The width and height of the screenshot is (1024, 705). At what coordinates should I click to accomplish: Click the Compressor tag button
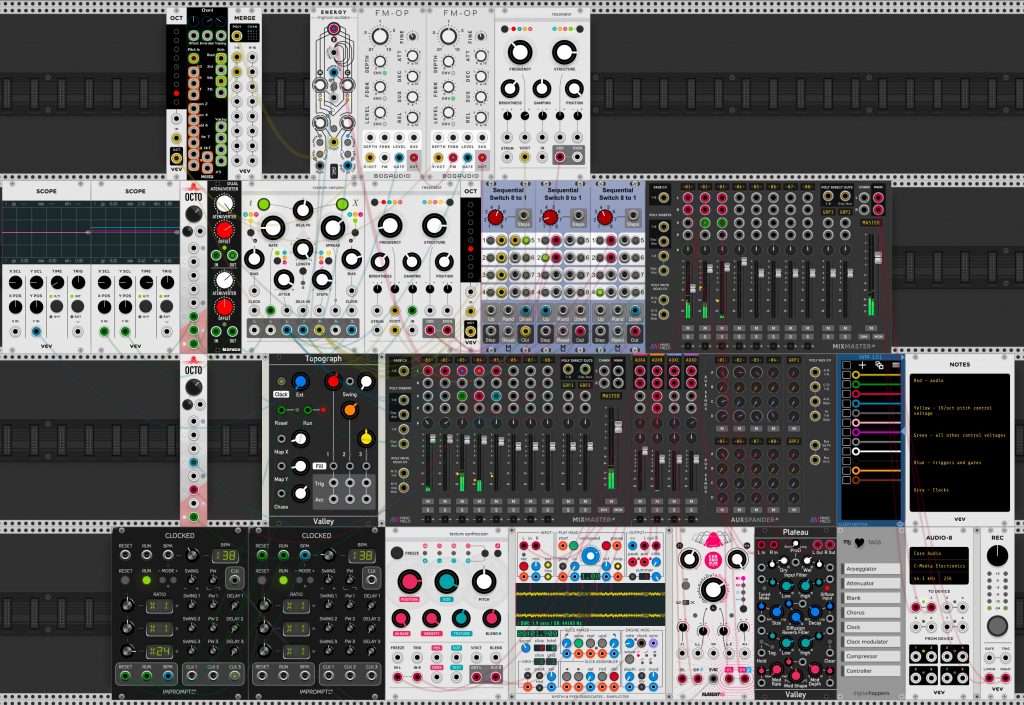click(871, 656)
